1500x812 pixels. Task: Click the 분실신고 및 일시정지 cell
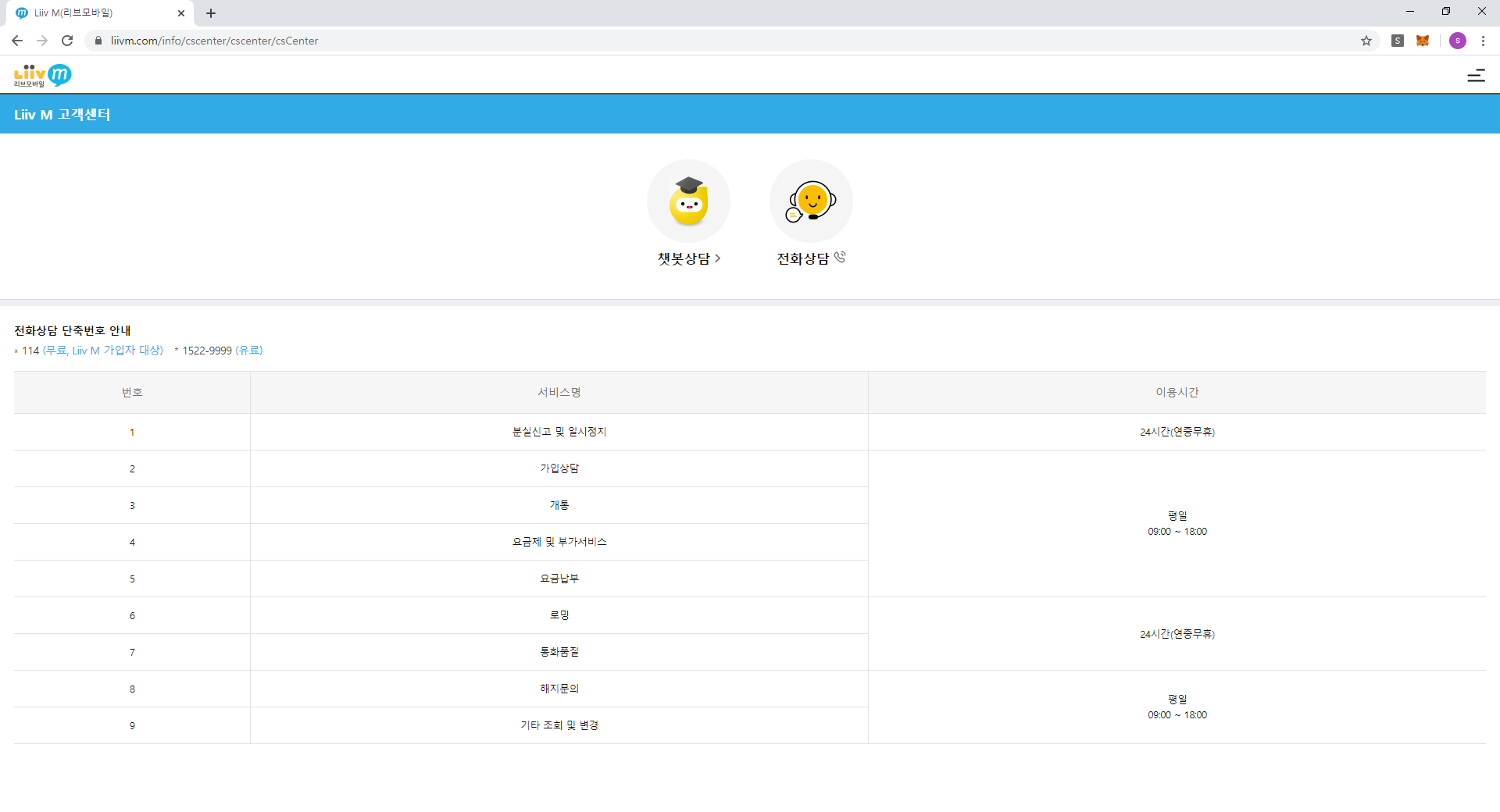559,432
